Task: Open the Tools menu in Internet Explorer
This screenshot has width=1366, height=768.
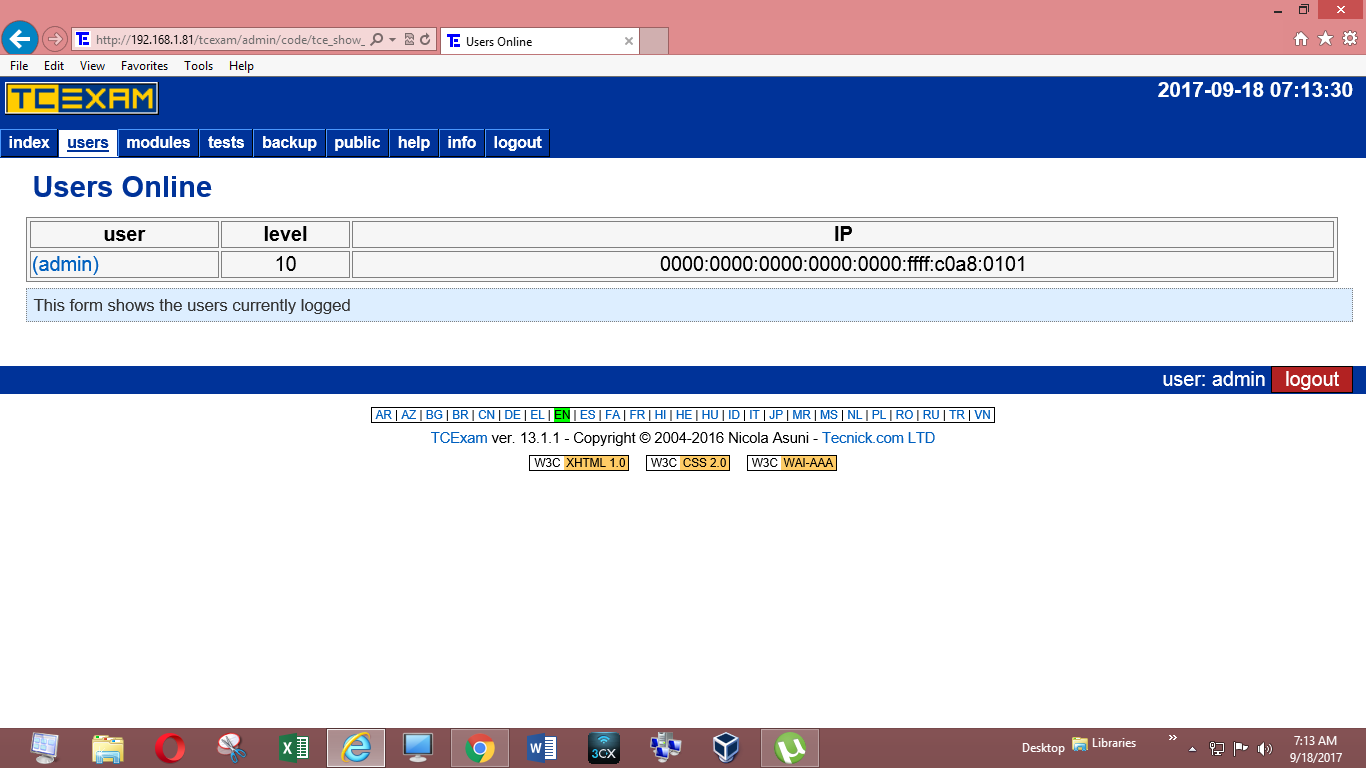Action: [198, 66]
